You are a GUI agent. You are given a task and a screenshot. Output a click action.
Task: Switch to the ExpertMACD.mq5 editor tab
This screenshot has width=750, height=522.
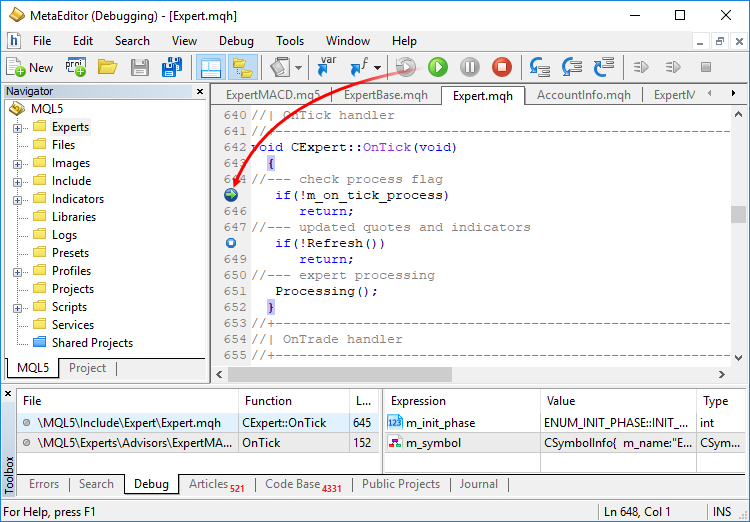pyautogui.click(x=273, y=95)
